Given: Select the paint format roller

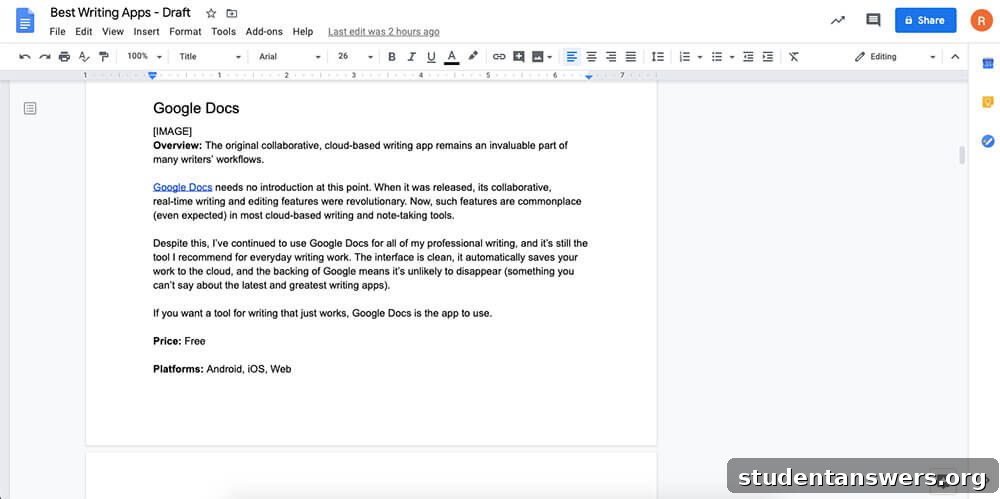Looking at the screenshot, I should [x=104, y=57].
